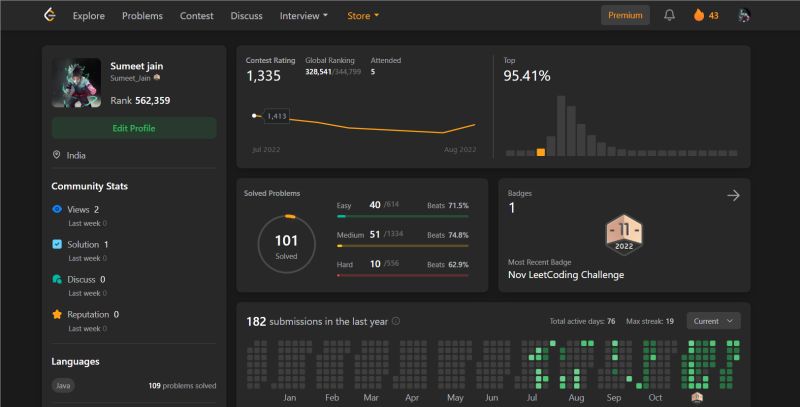Click the Top 95.41% value

pyautogui.click(x=527, y=76)
